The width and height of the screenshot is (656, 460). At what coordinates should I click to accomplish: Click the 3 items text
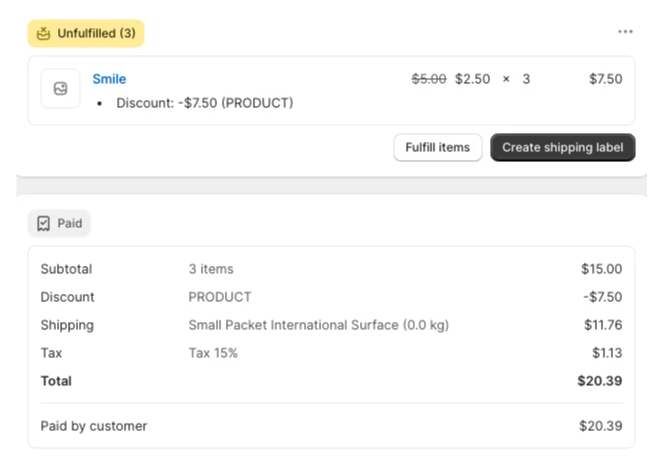[211, 269]
